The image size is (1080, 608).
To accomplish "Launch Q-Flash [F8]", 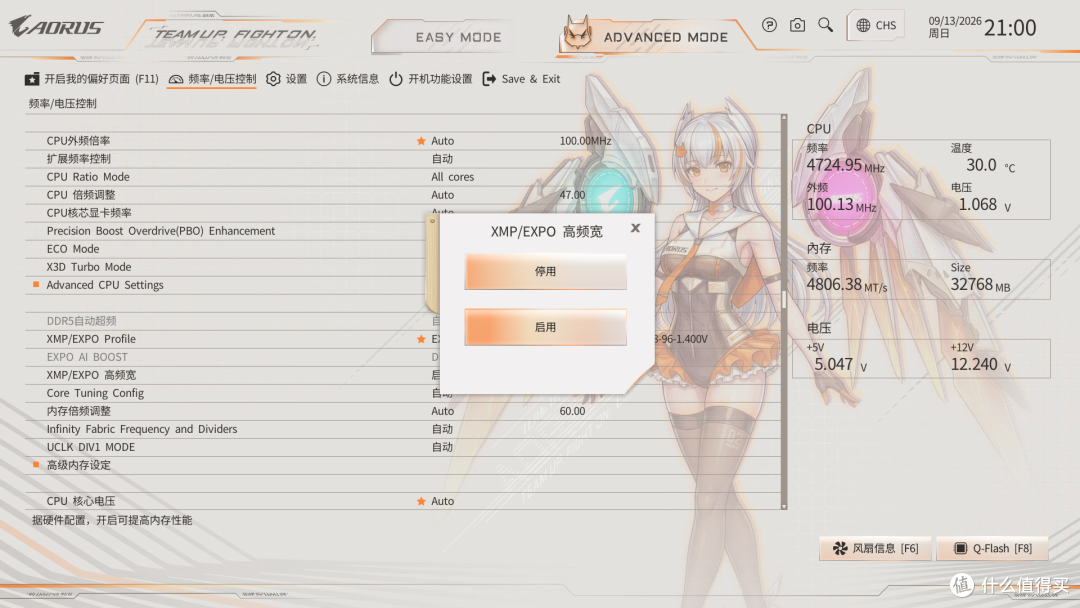I will pyautogui.click(x=993, y=548).
